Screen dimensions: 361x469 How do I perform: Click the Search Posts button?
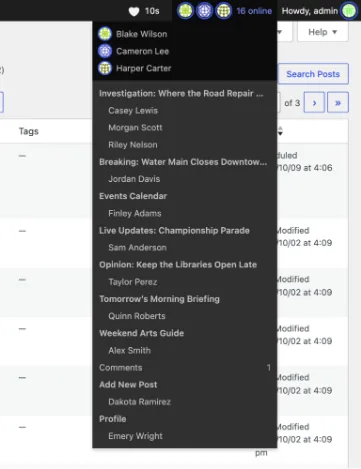click(x=313, y=74)
